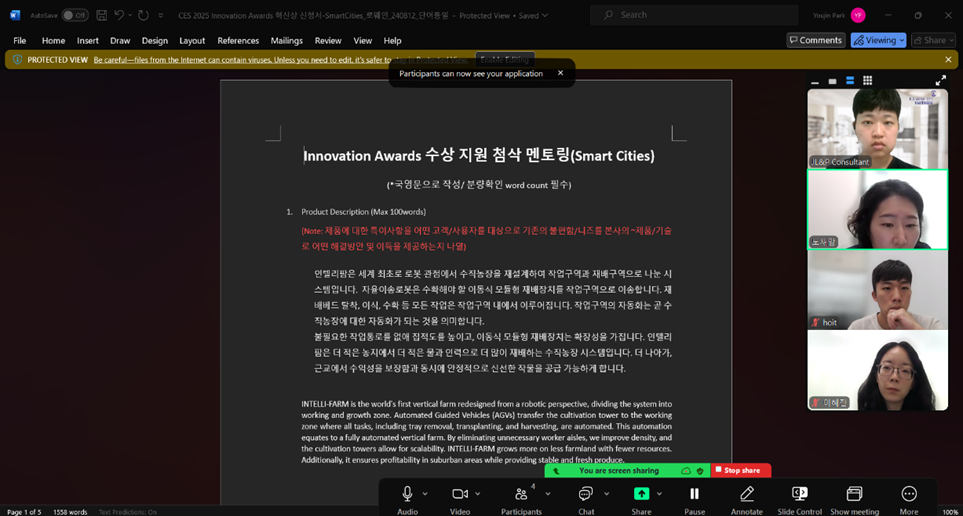Select the bottom bespectacled participant video thumbnail
The image size is (963, 516).
coord(878,370)
